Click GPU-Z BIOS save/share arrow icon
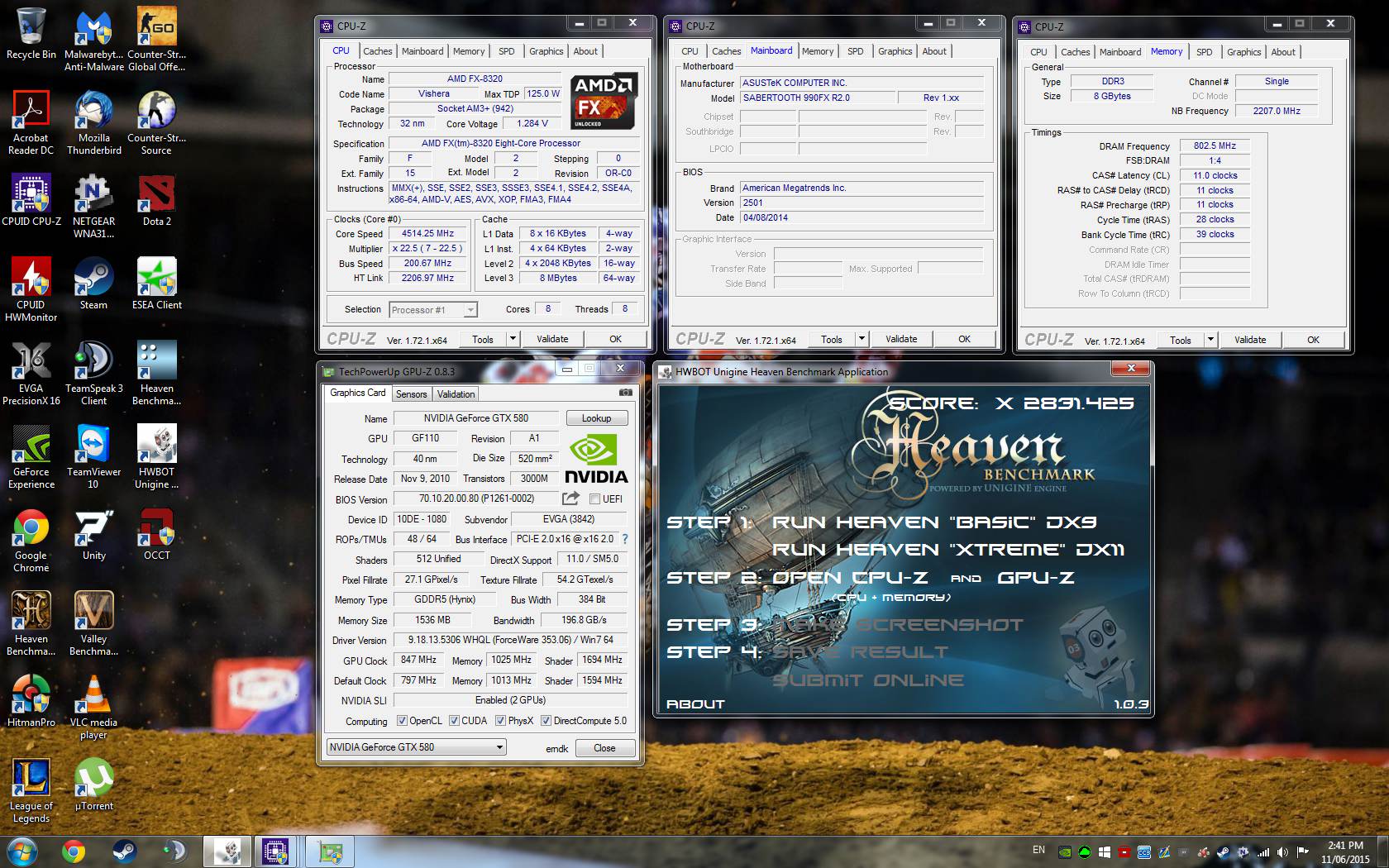 (570, 498)
